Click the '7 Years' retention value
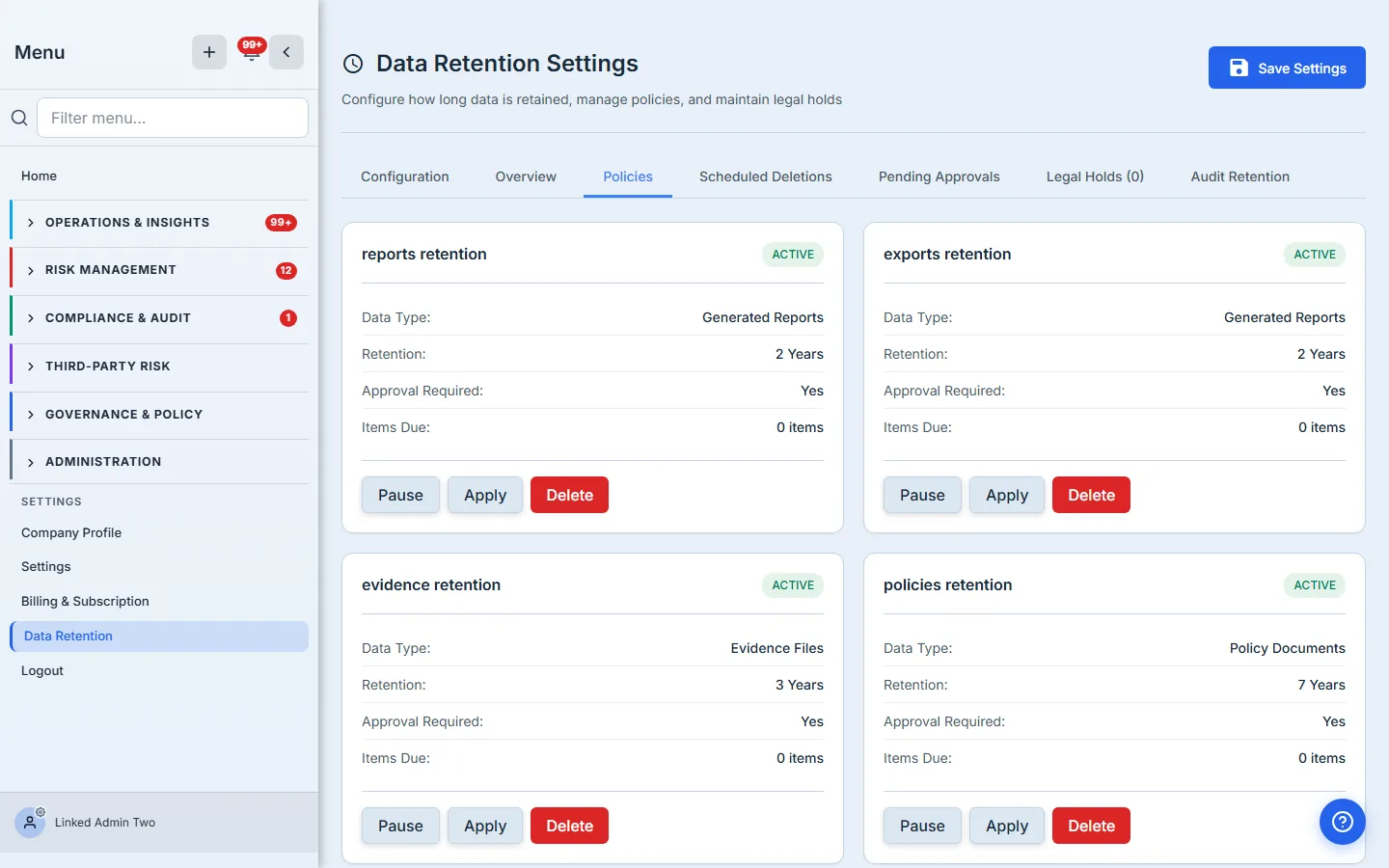The height and width of the screenshot is (868, 1389). click(1321, 685)
